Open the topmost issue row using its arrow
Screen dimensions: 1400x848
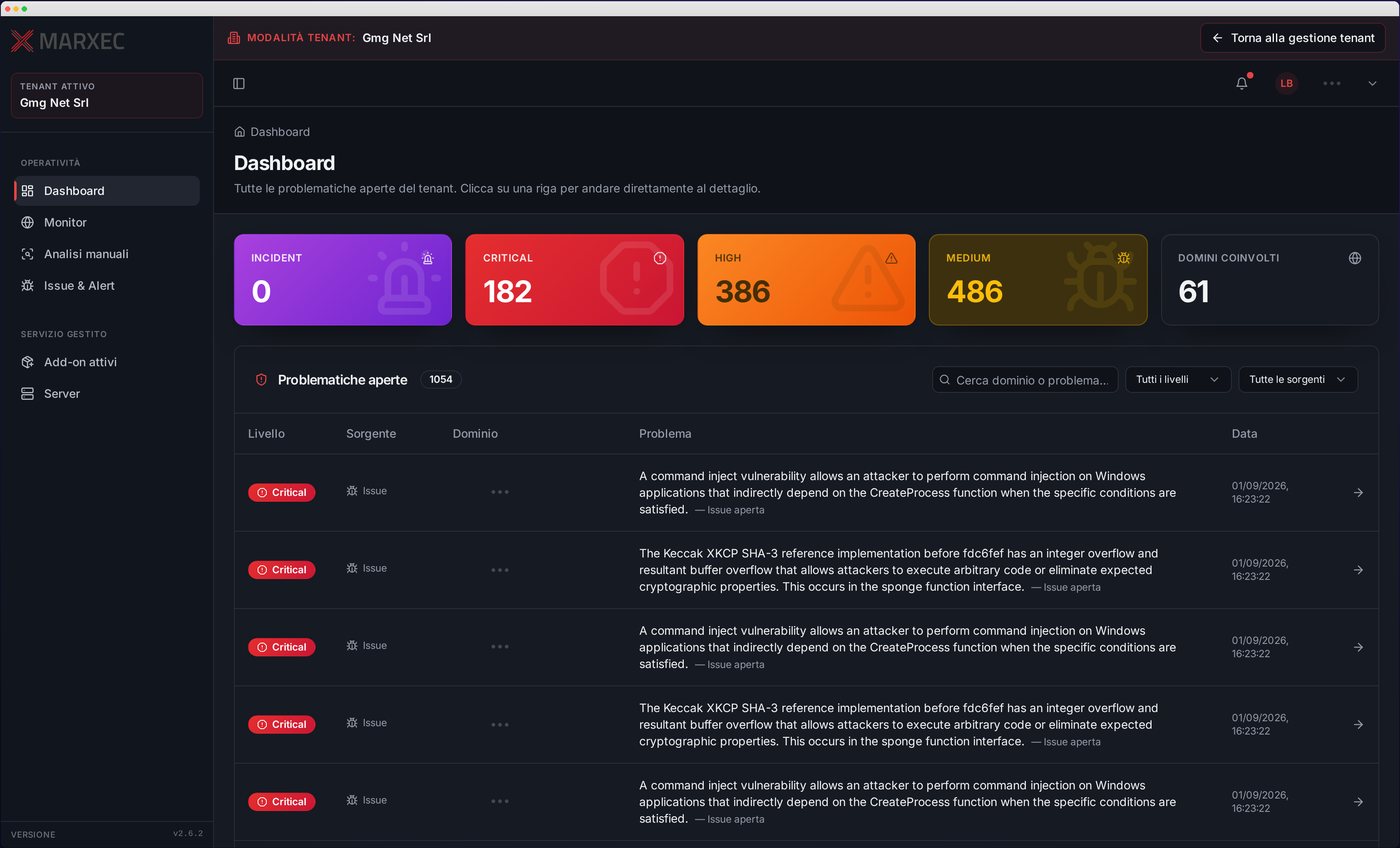click(x=1358, y=493)
